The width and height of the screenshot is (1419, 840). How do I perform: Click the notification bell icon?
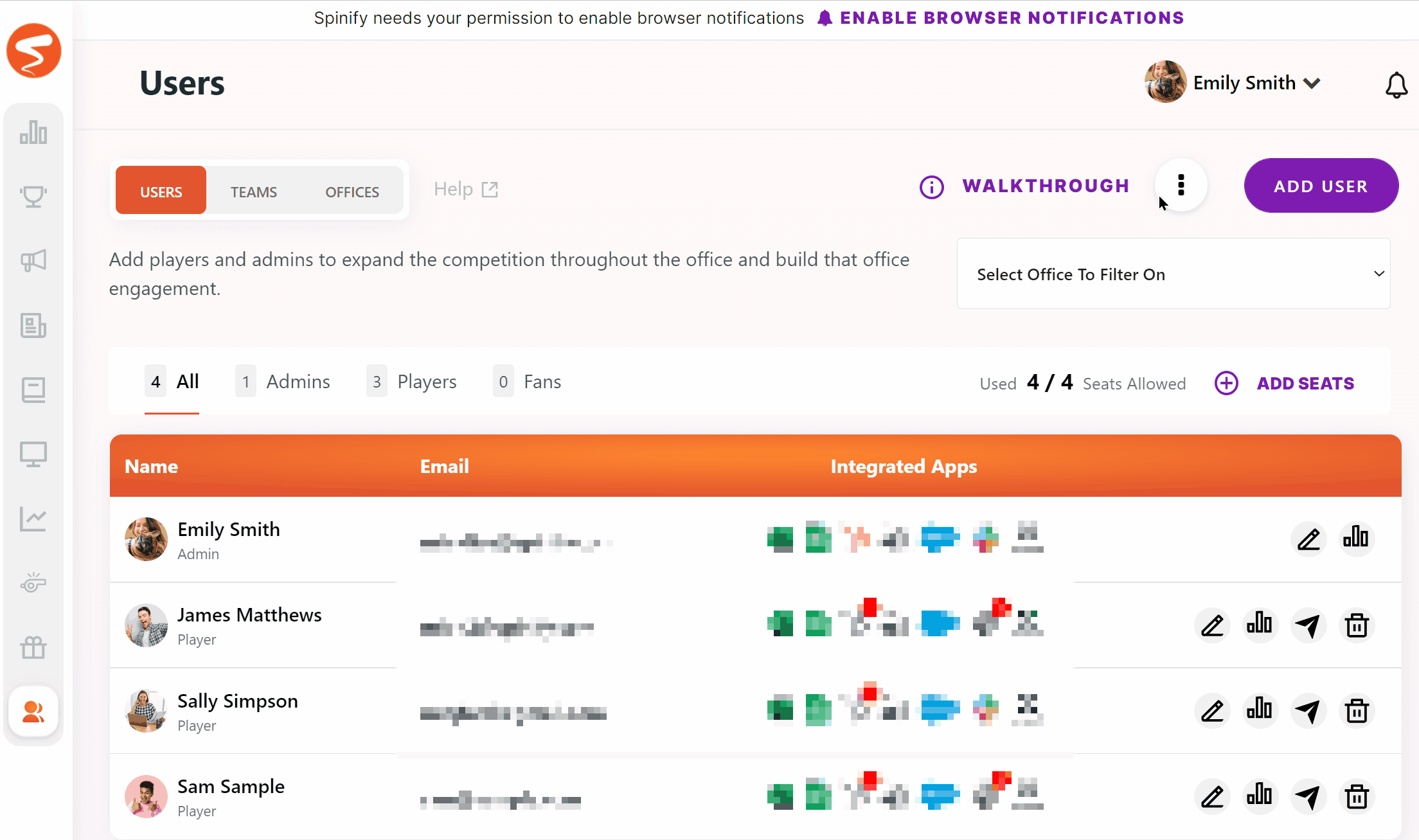point(1396,84)
